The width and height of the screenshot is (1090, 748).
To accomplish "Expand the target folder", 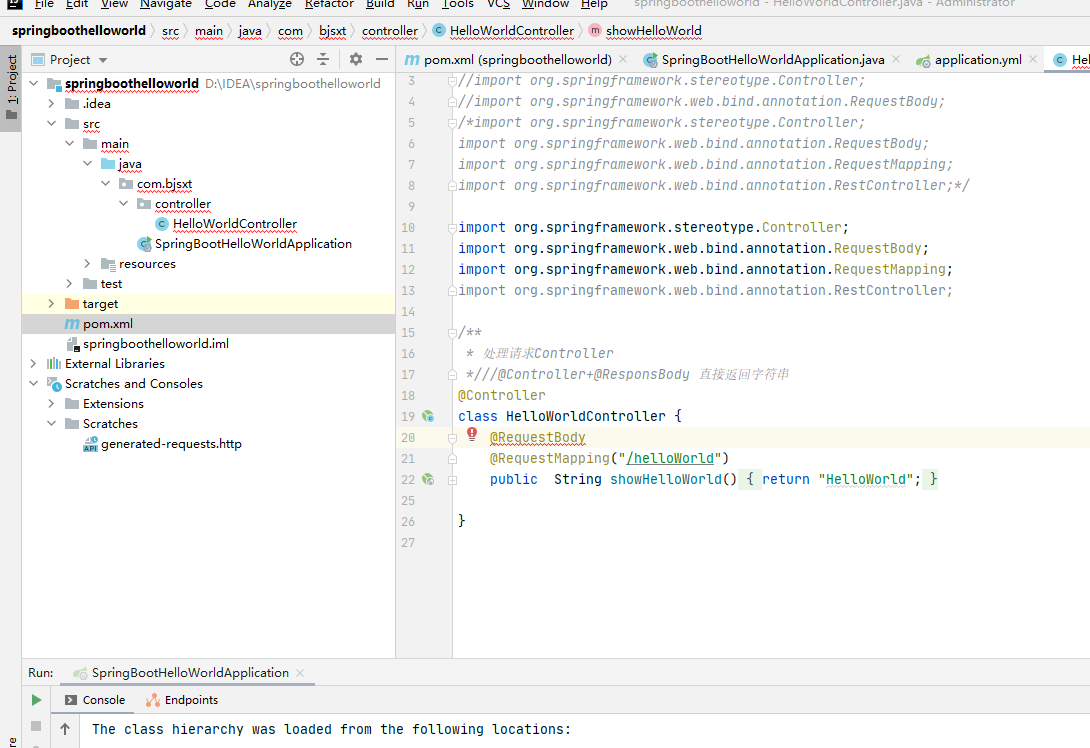I will point(51,304).
